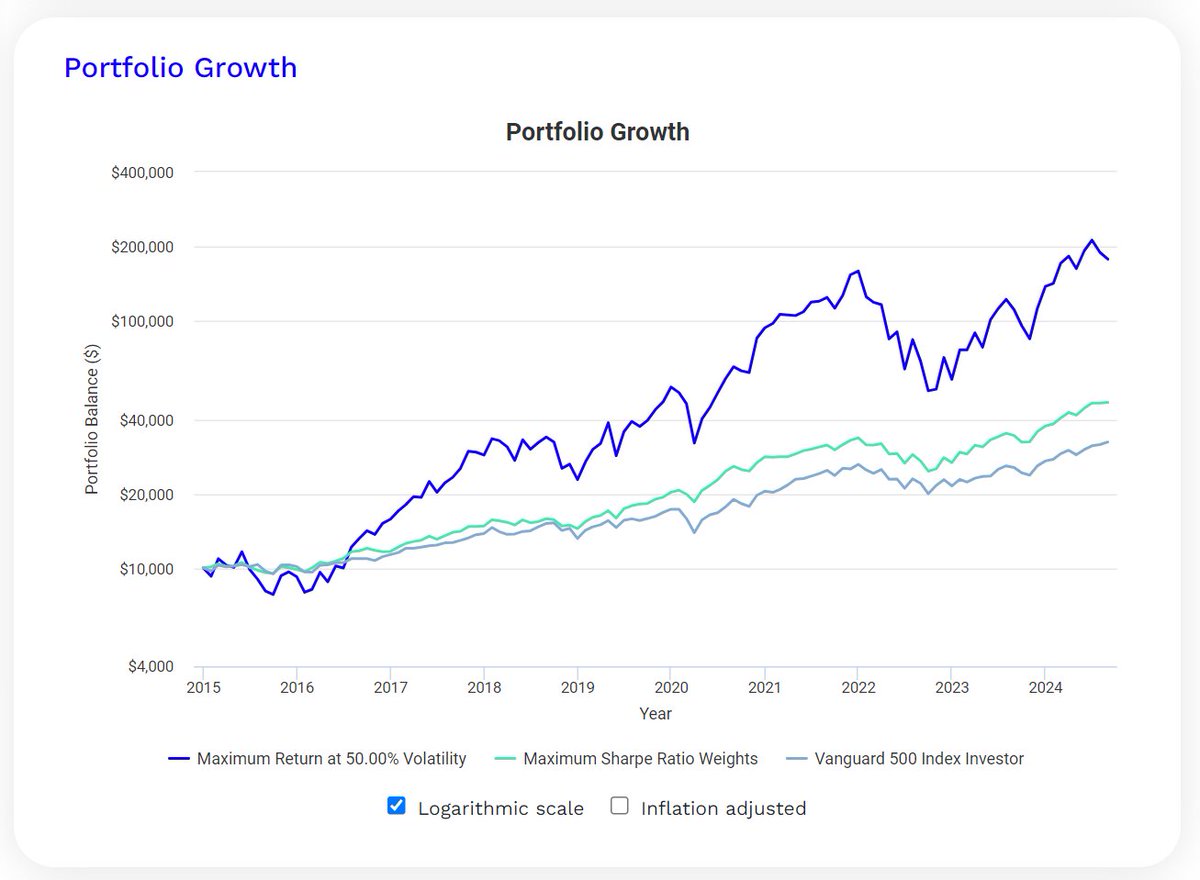Click the Inflation adjusted label text
The height and width of the screenshot is (880, 1200).
tap(723, 808)
